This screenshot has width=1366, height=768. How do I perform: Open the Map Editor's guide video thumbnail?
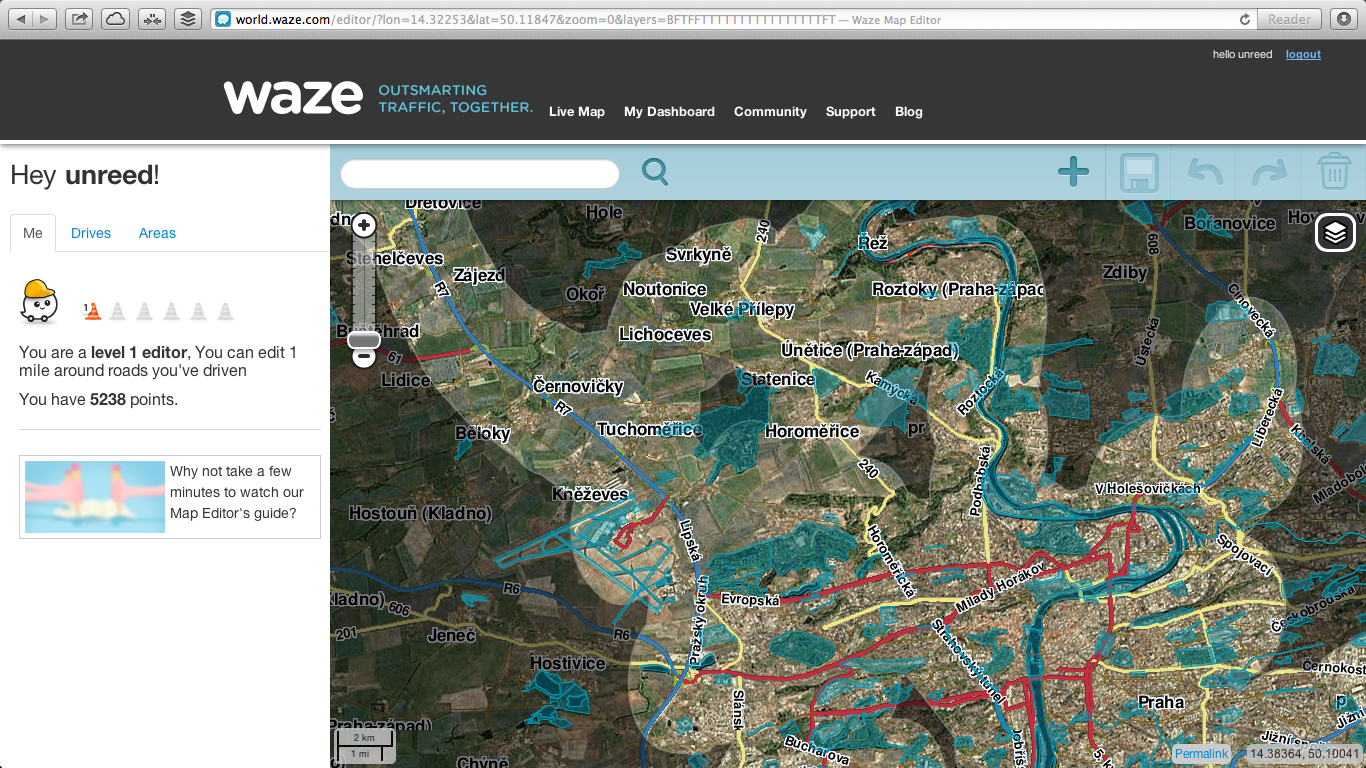95,497
